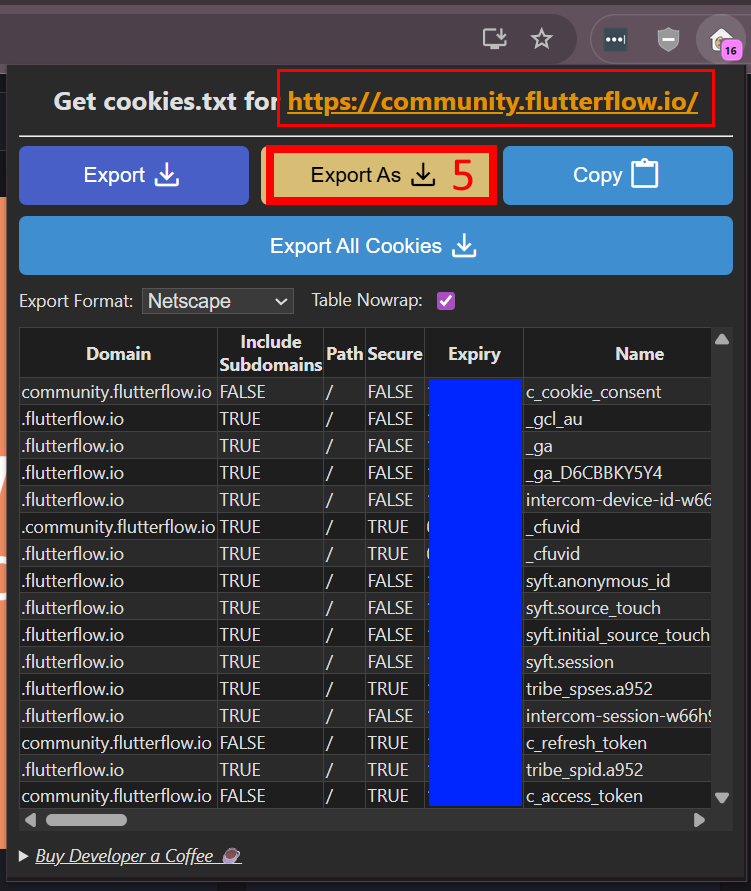Copy cookies to clipboard
Screen dimensions: 751x891
(618, 175)
